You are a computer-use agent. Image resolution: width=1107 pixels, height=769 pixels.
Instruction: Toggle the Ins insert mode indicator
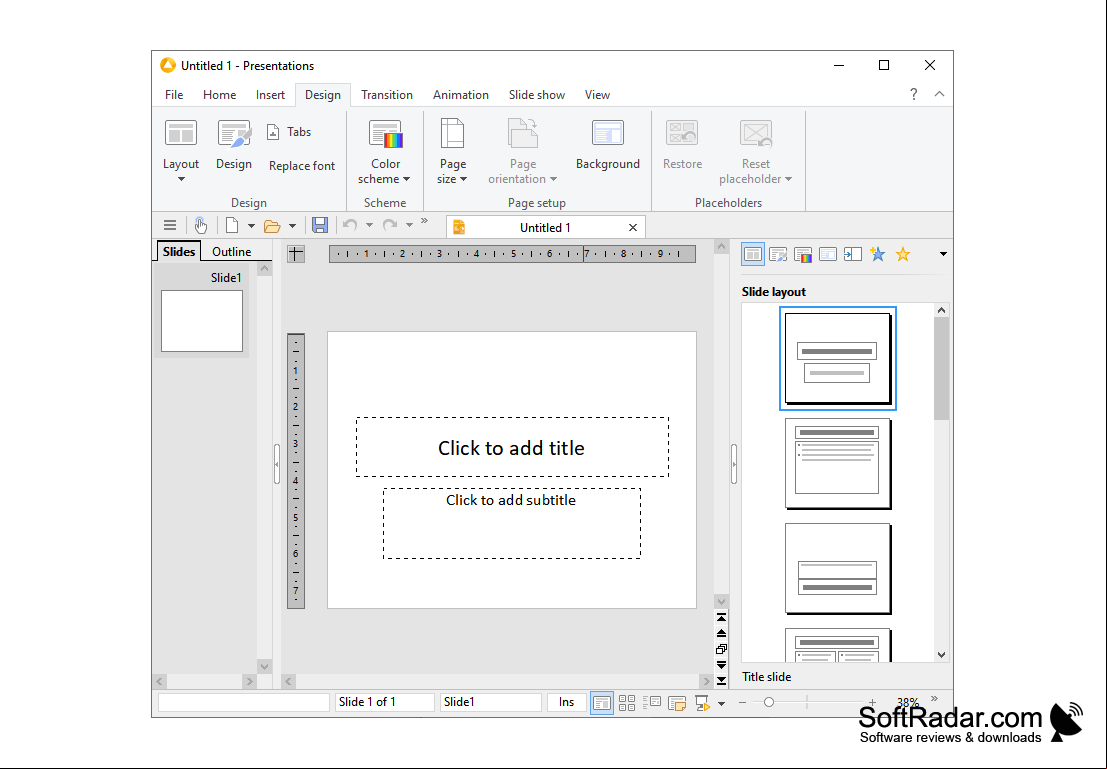point(566,702)
